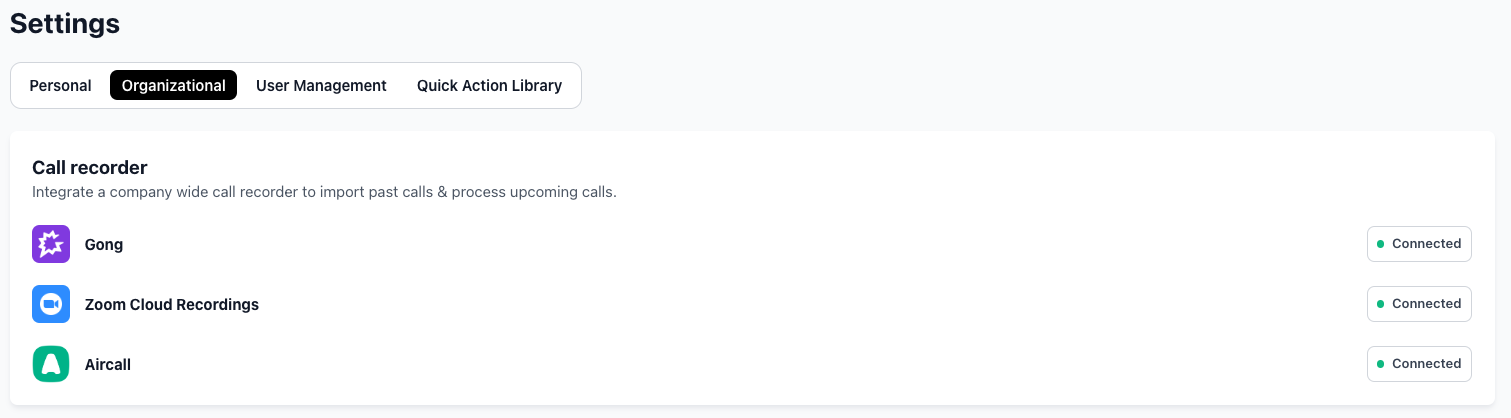Open the User Management tab
Screen dimensions: 1511x418
pyautogui.click(x=321, y=86)
